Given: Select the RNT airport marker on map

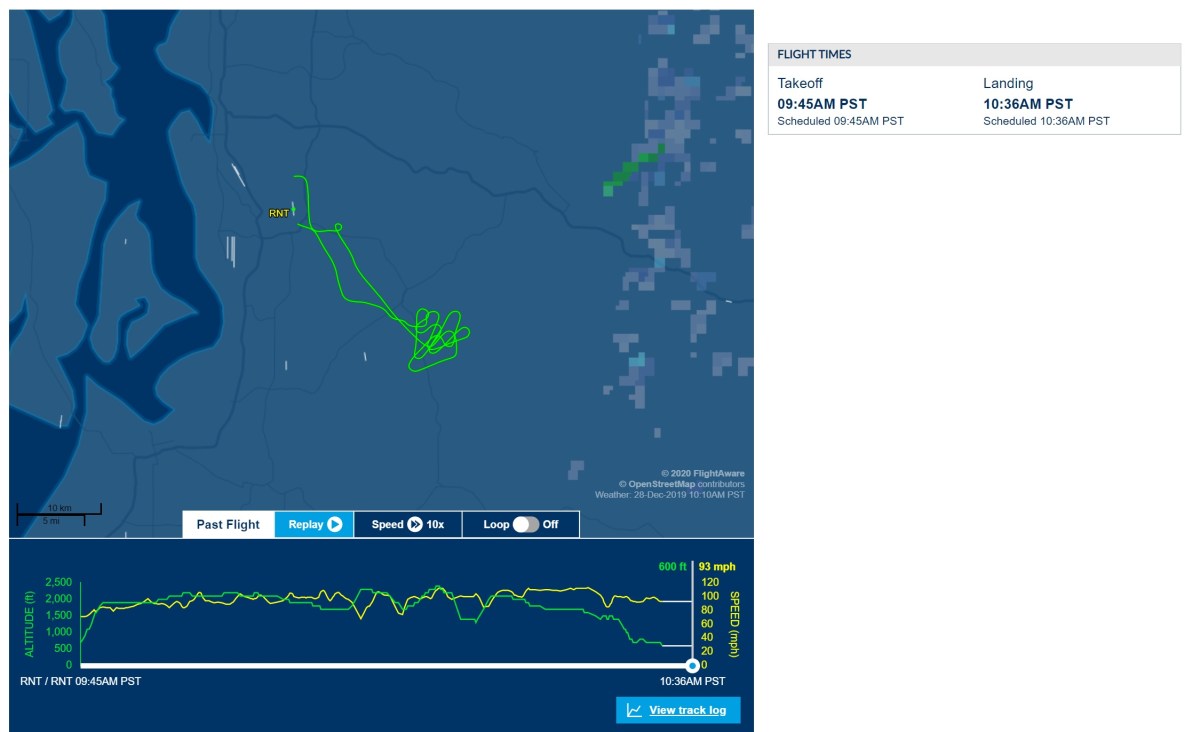Looking at the screenshot, I should coord(279,213).
